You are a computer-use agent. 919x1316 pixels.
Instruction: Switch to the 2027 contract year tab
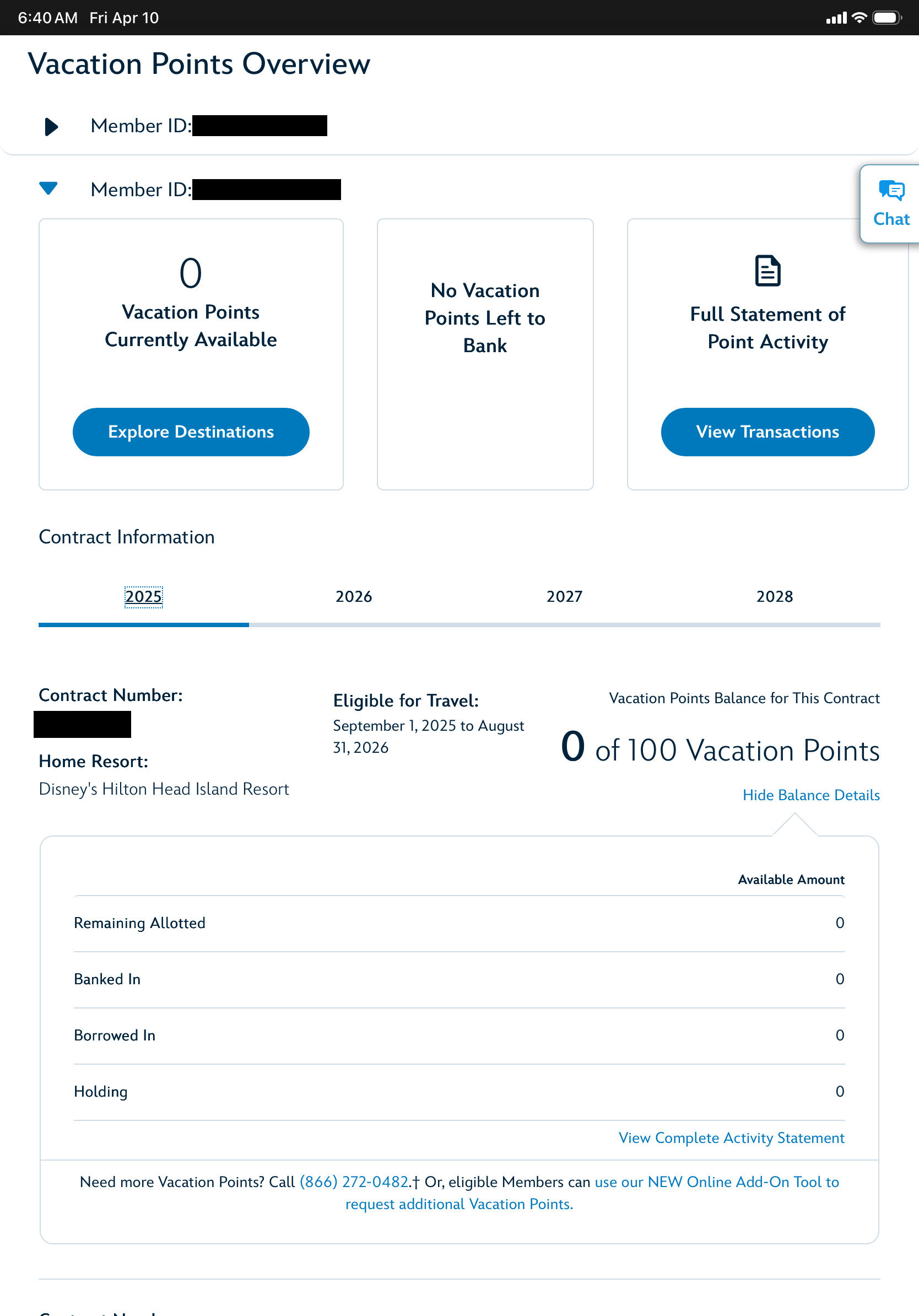tap(564, 597)
